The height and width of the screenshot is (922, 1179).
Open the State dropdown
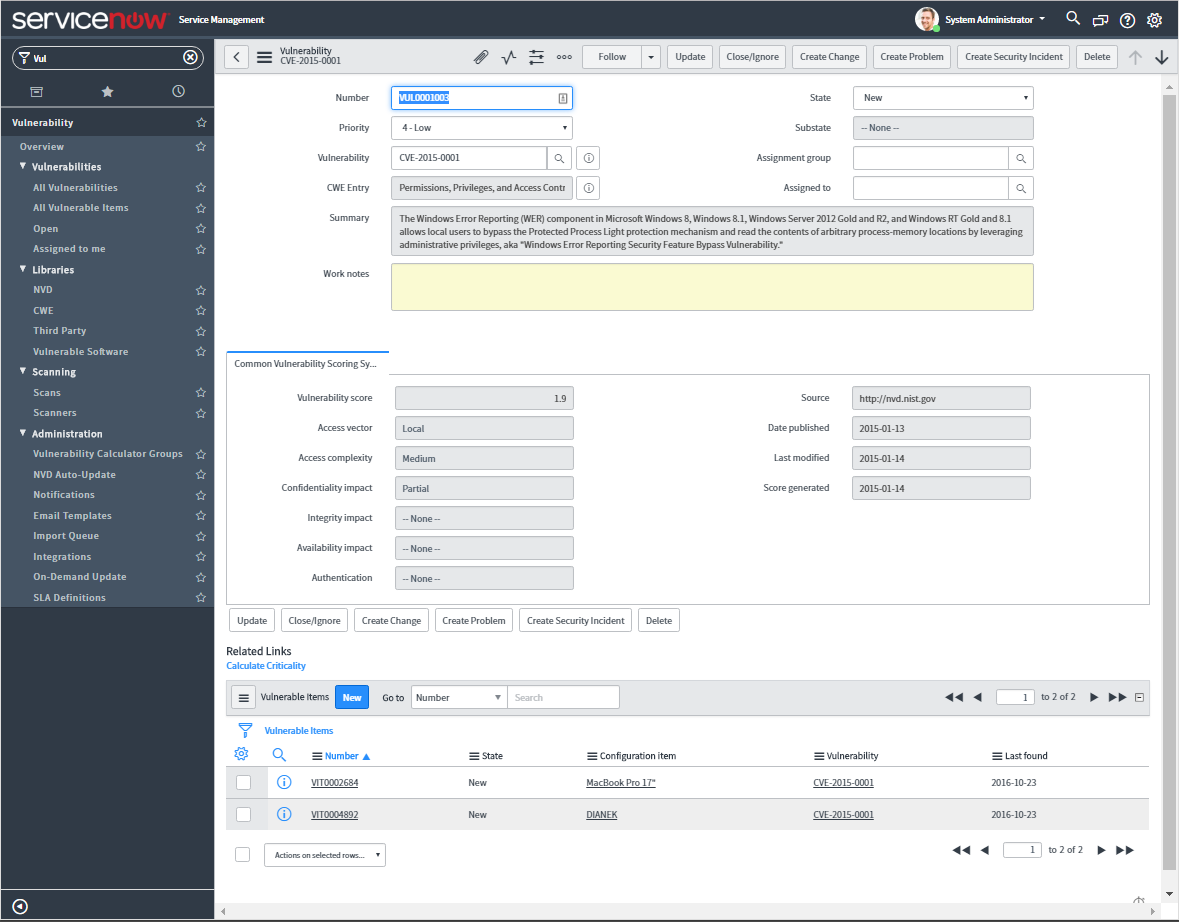943,98
